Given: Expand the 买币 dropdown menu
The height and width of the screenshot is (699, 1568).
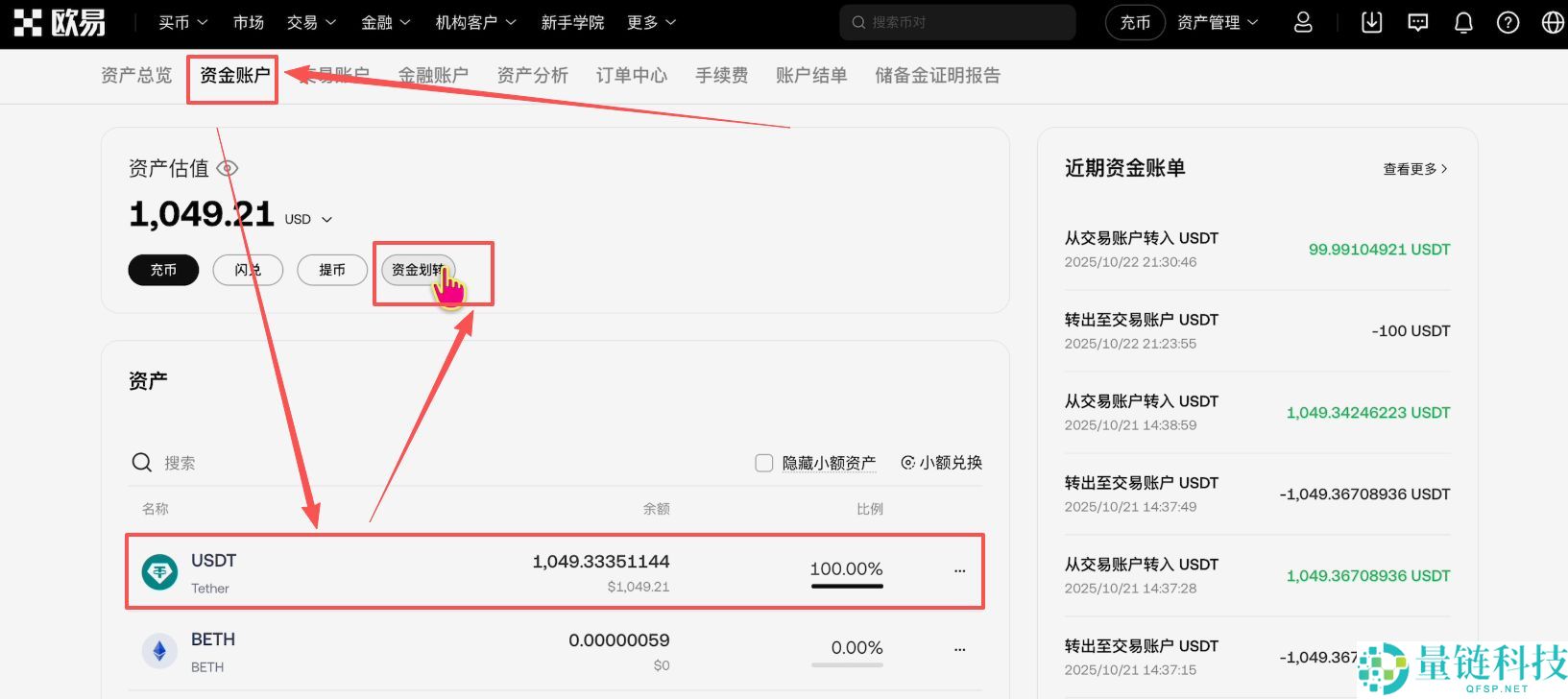Looking at the screenshot, I should pos(182,22).
